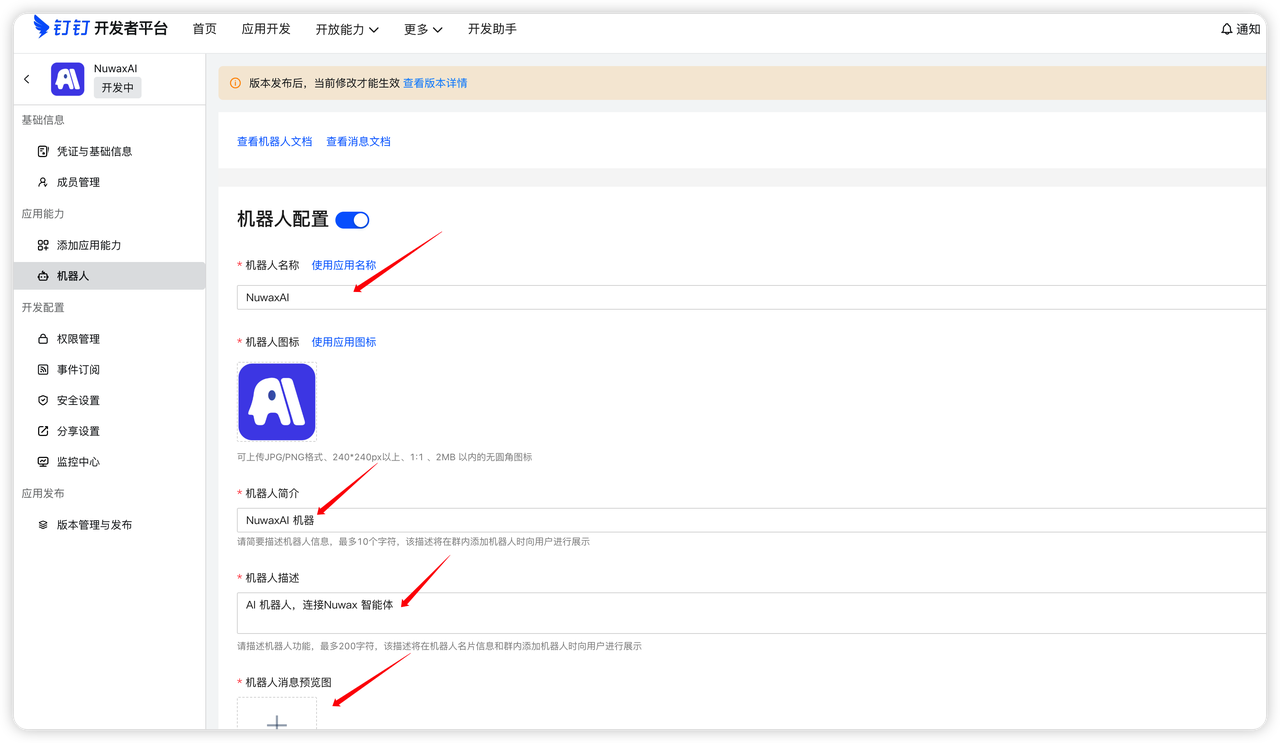1280x743 pixels.
Task: Open the 首页 tab in top navigation
Action: pyautogui.click(x=204, y=29)
